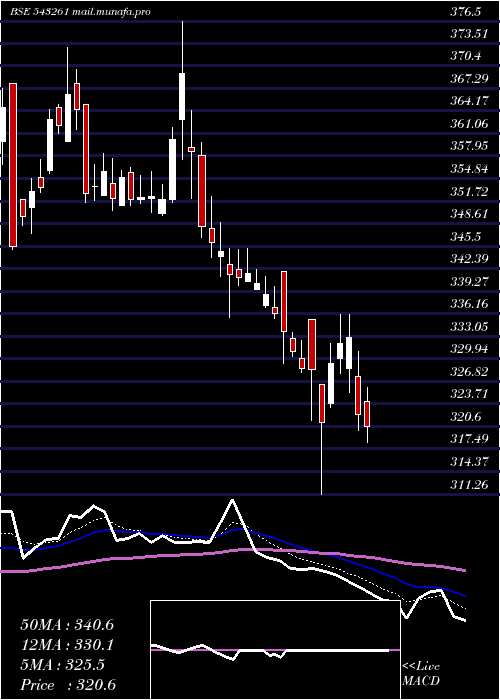
Task: Click inside the MACD indicator box
Action: tap(275, 650)
